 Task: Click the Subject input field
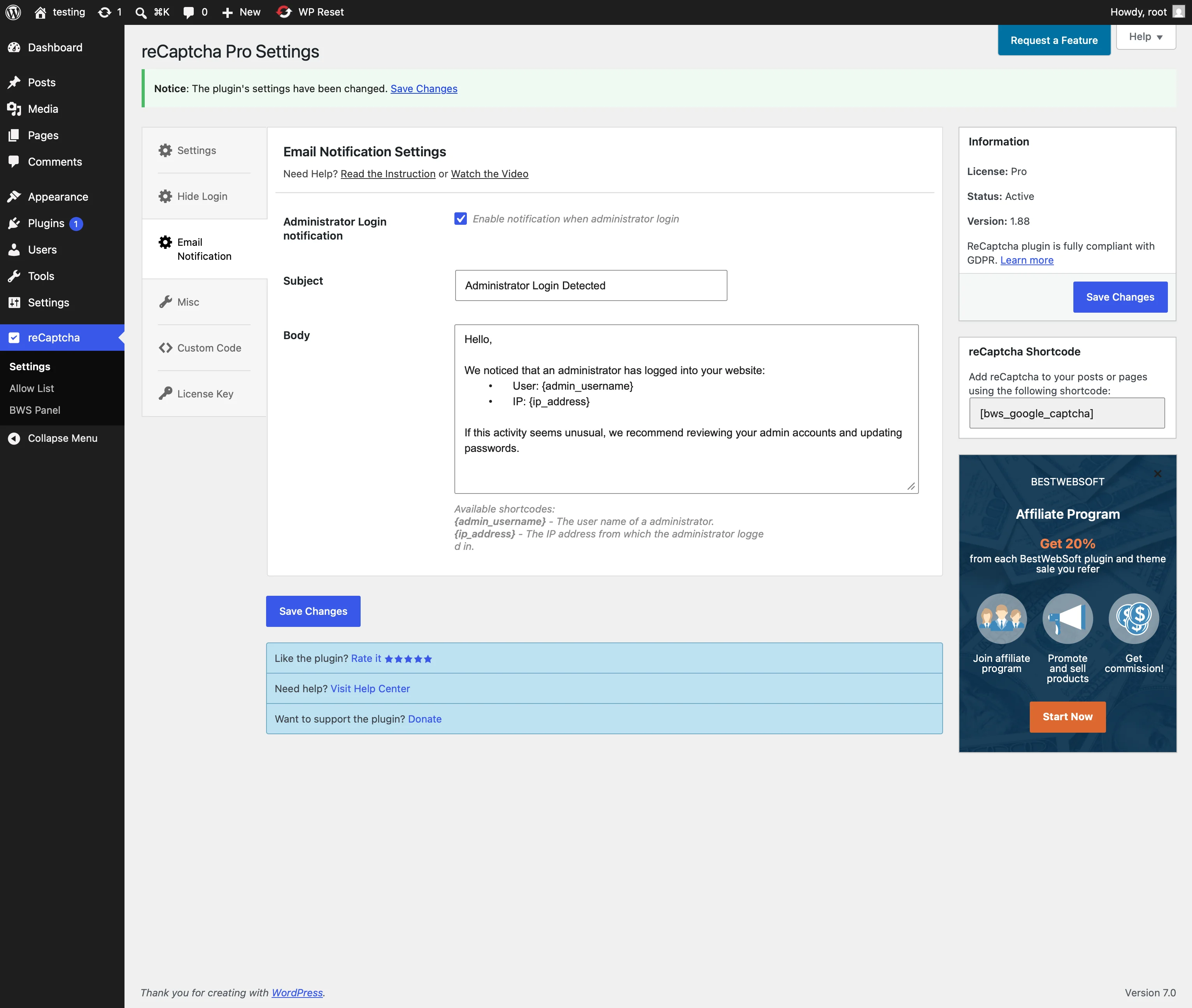tap(591, 286)
